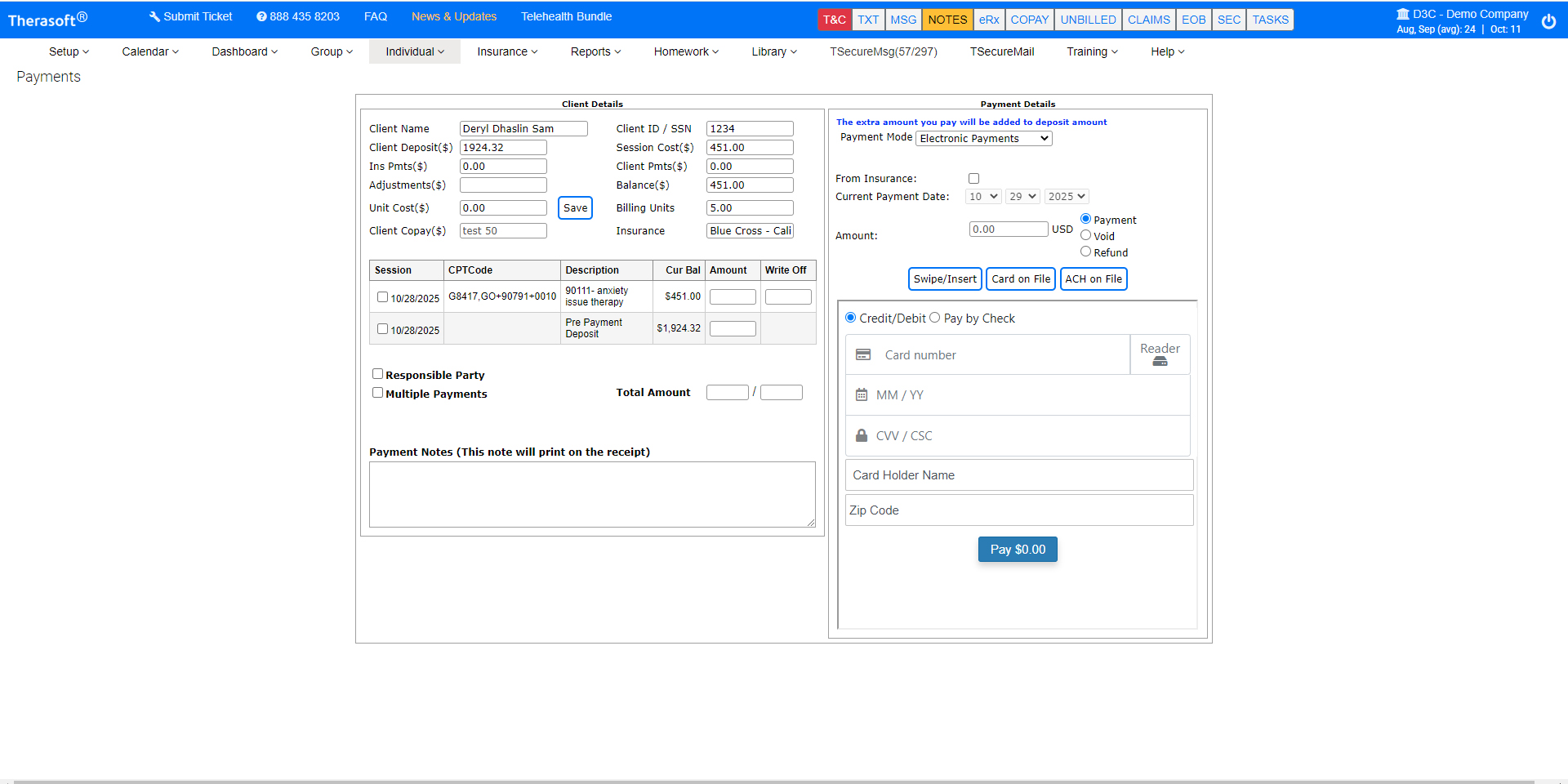Open the eRx quick badge
This screenshot has height=784, width=1568.
click(x=989, y=20)
